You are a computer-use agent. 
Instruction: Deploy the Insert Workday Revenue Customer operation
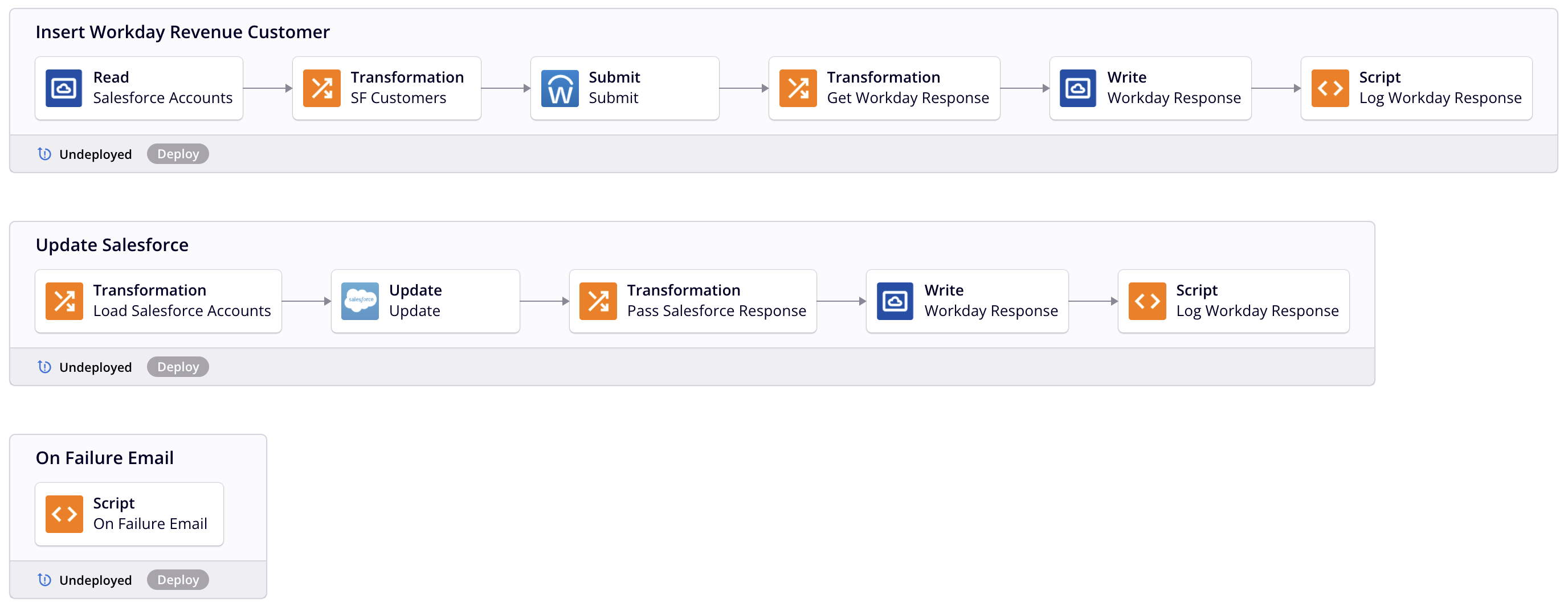[x=178, y=154]
